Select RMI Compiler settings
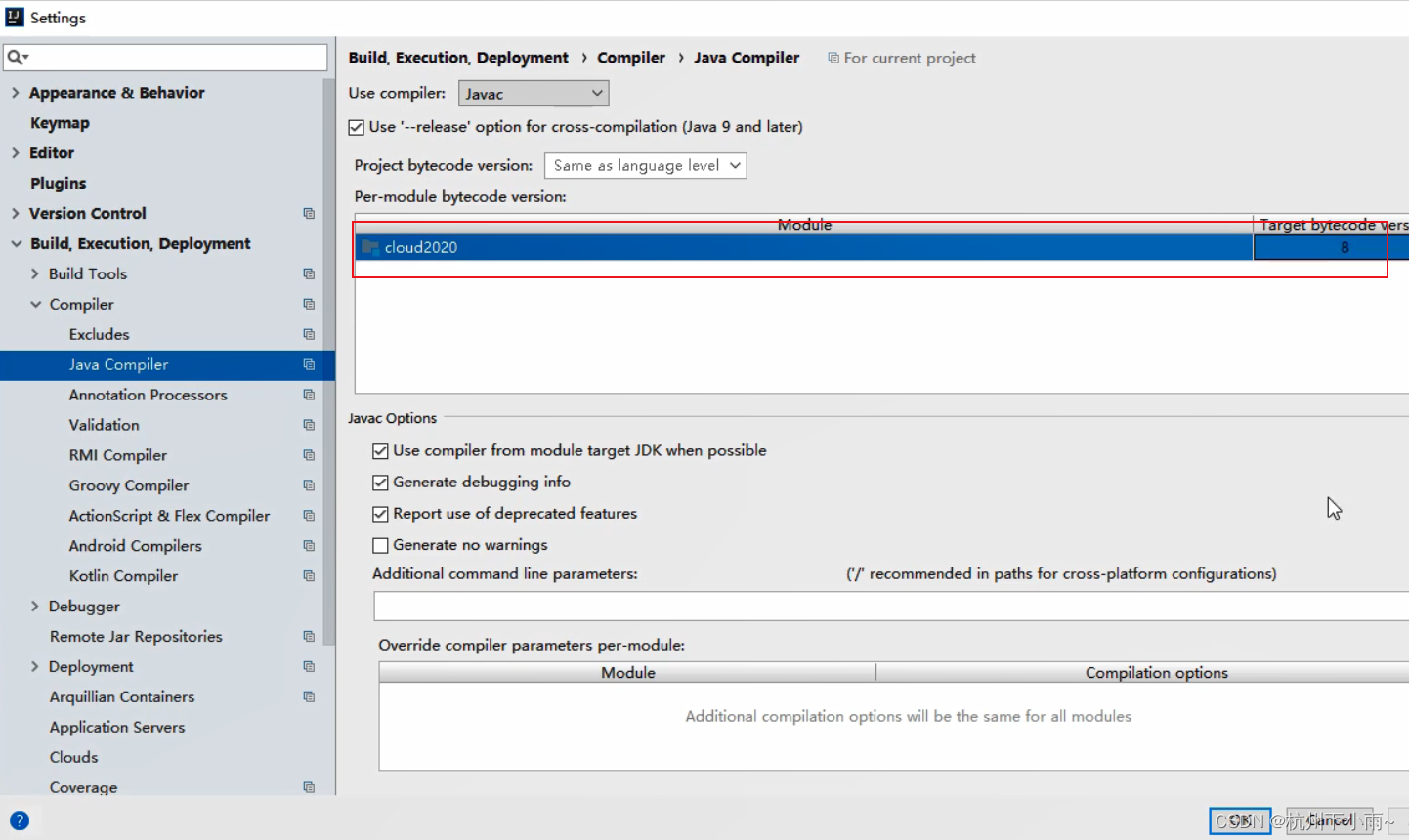Screen dimensions: 1409x840 (117, 455)
